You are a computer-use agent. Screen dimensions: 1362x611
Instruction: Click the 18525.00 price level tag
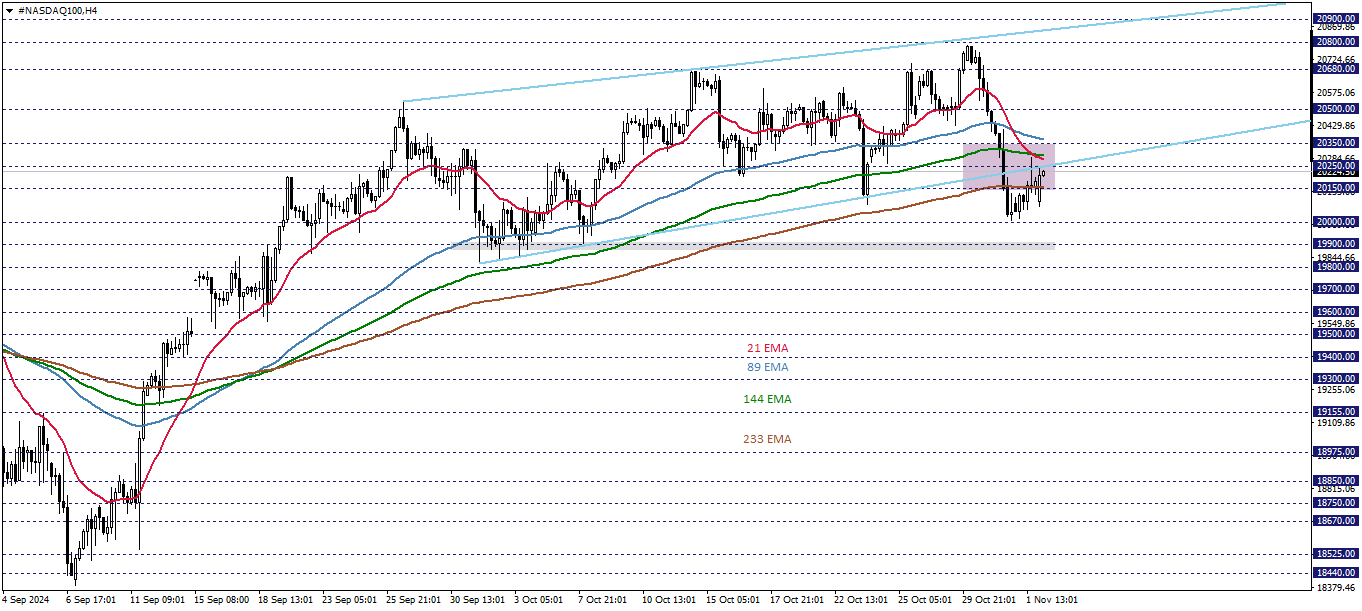[1336, 554]
